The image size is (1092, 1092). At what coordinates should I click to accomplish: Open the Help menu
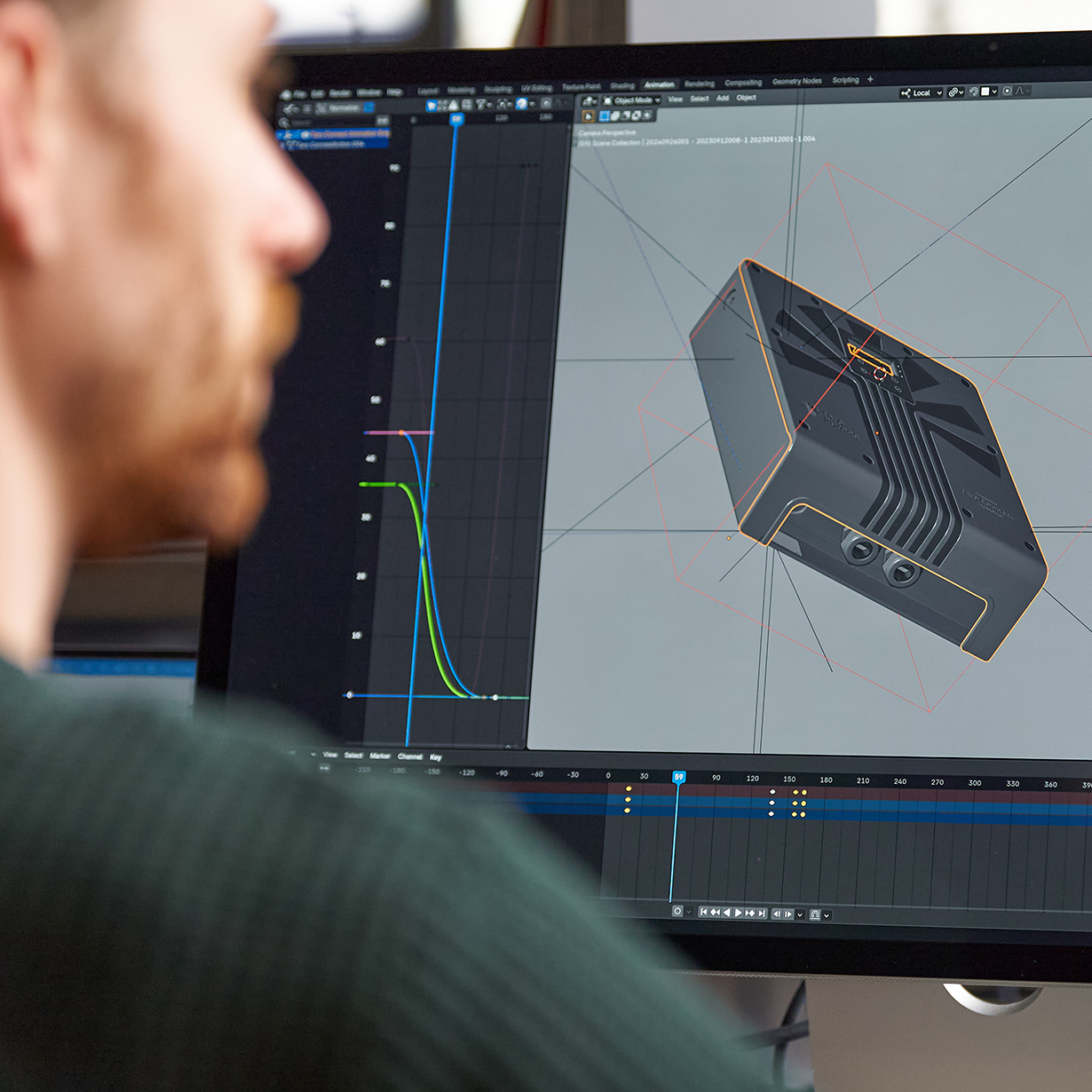click(394, 92)
